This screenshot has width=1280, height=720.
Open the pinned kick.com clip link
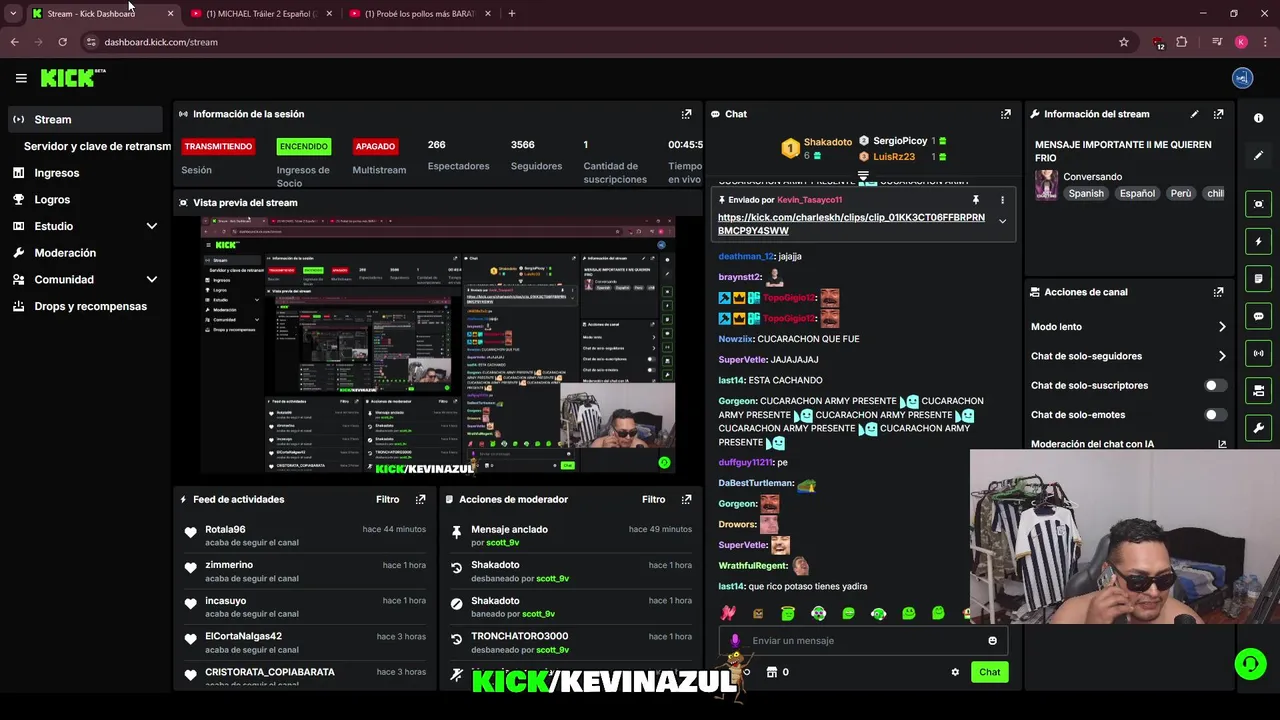tap(851, 224)
